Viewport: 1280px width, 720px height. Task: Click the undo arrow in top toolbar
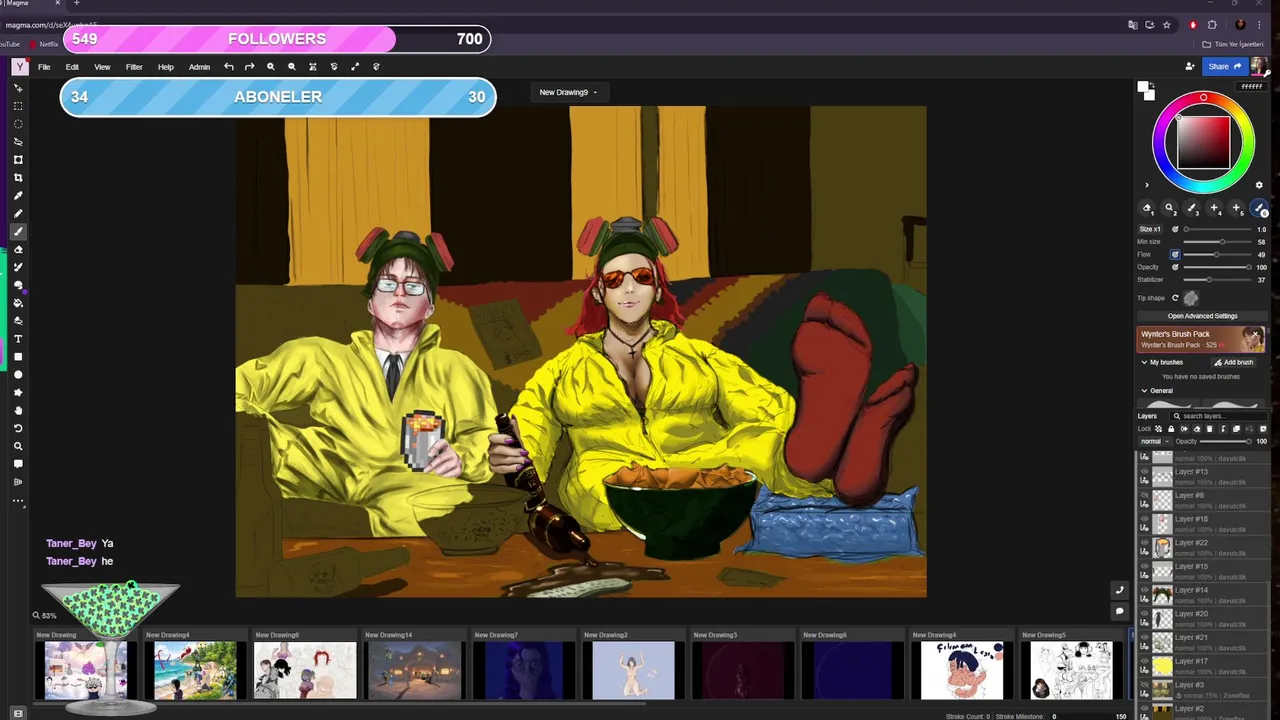229,67
